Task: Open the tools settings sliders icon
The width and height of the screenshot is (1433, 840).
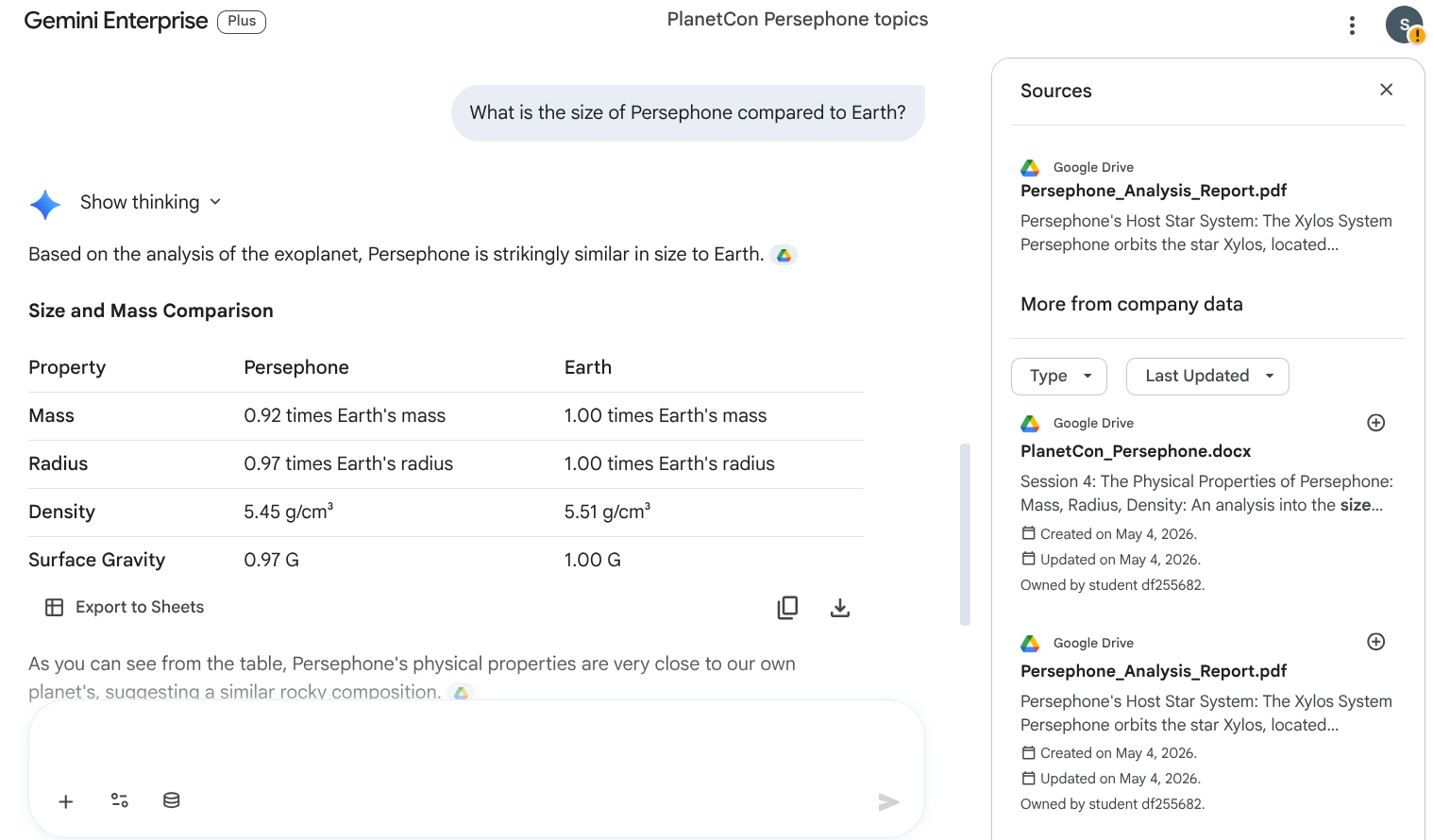Action: (120, 800)
